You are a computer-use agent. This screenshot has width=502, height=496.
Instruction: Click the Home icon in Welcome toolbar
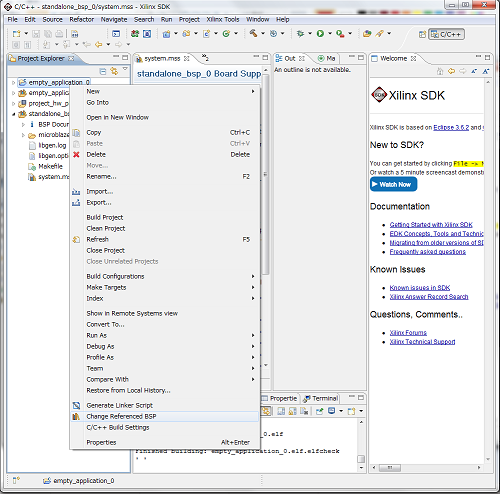tap(440, 71)
